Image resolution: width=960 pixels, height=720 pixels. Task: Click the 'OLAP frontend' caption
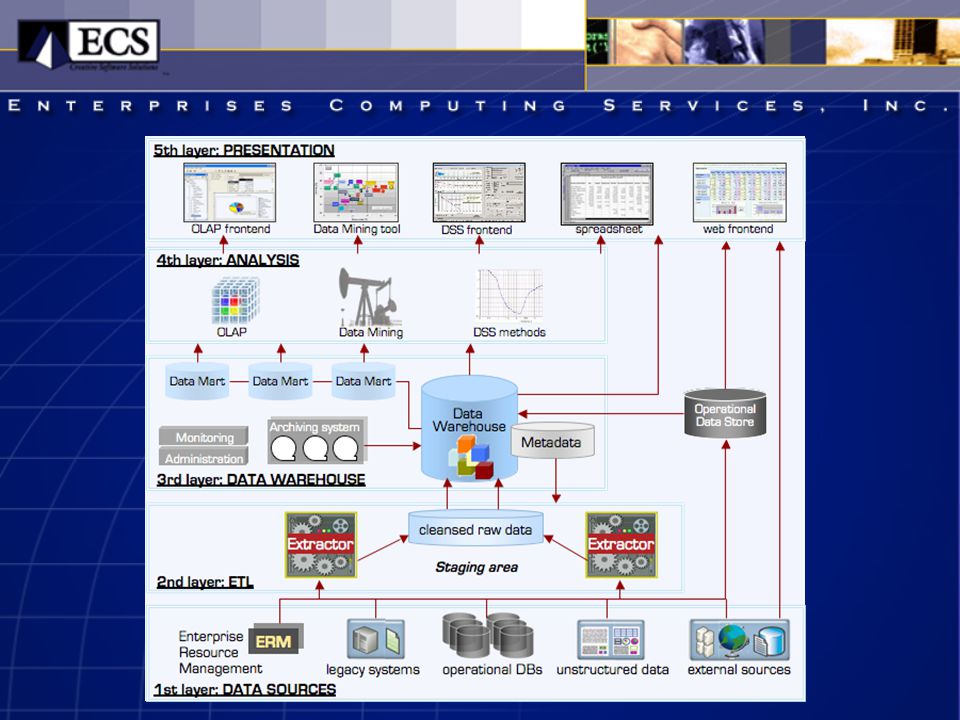(231, 229)
